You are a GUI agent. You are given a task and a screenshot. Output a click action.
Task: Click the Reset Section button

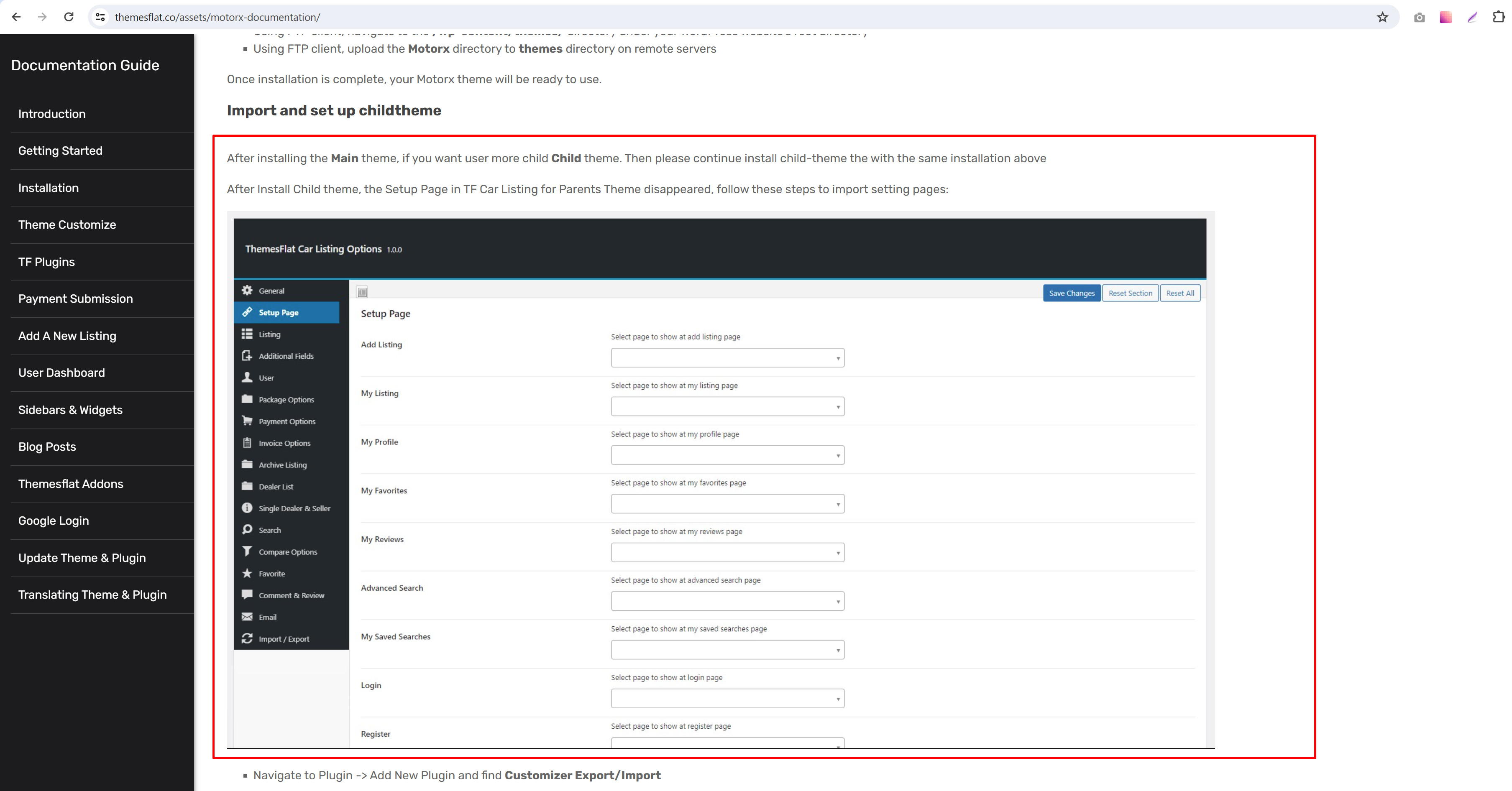pyautogui.click(x=1130, y=293)
